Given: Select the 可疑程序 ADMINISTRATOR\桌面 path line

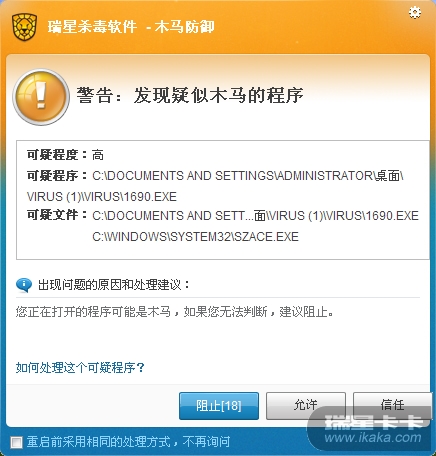Looking at the screenshot, I should [x=215, y=176].
